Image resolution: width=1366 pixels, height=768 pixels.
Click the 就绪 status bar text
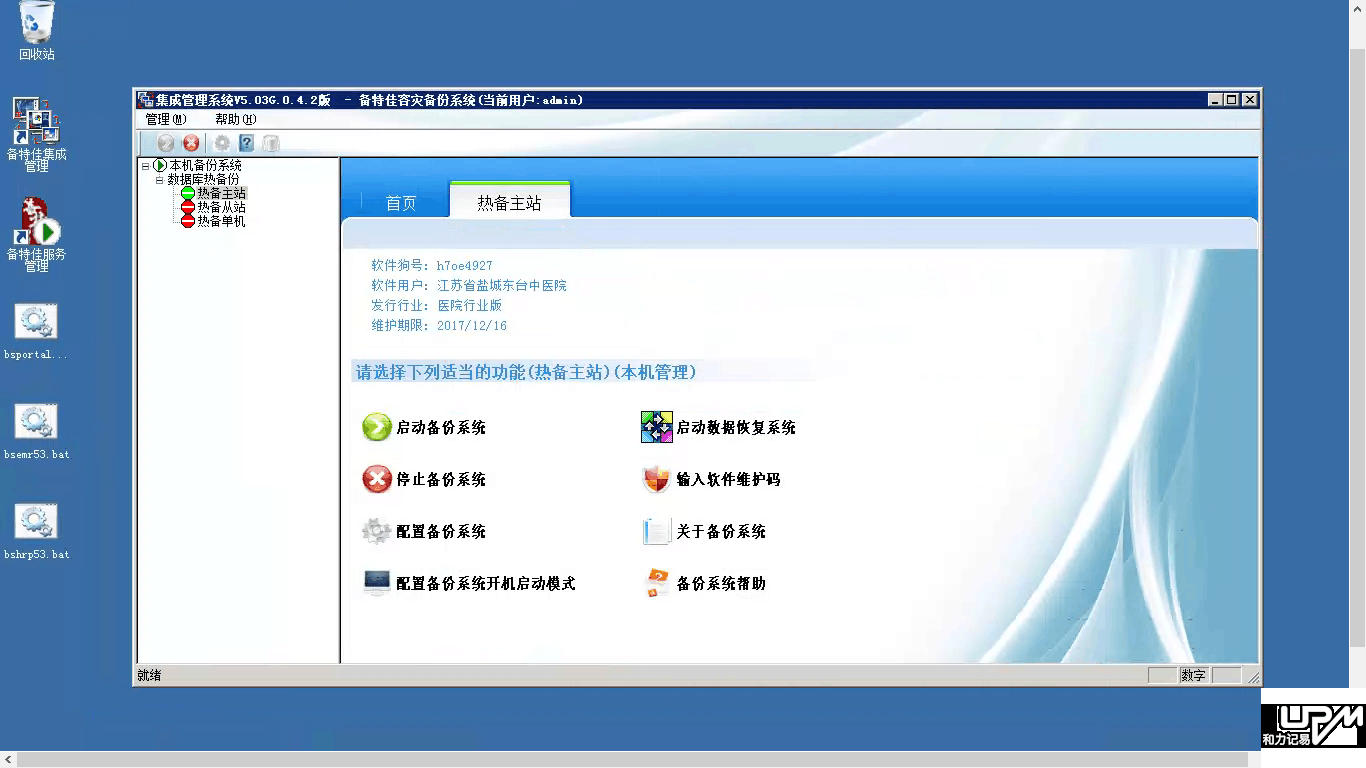(x=149, y=675)
